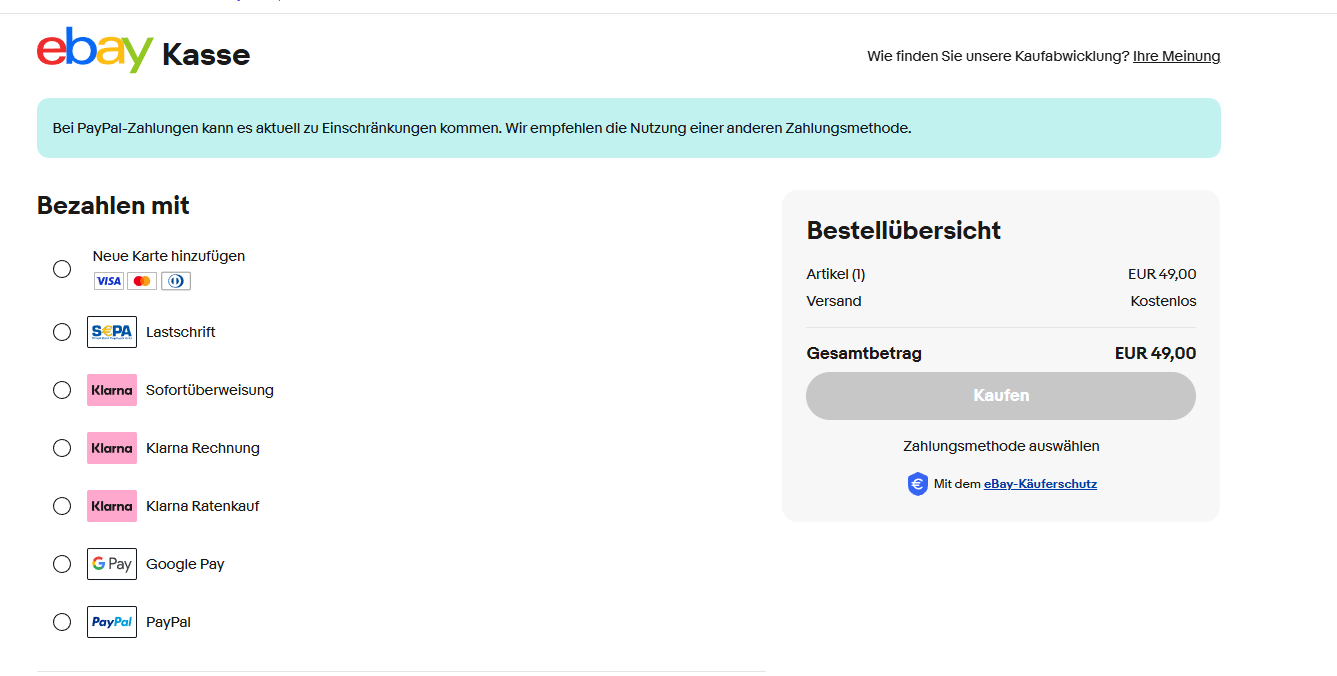Click Klarna logo beside Klarna Rechnung
The image size is (1337, 676).
point(112,448)
